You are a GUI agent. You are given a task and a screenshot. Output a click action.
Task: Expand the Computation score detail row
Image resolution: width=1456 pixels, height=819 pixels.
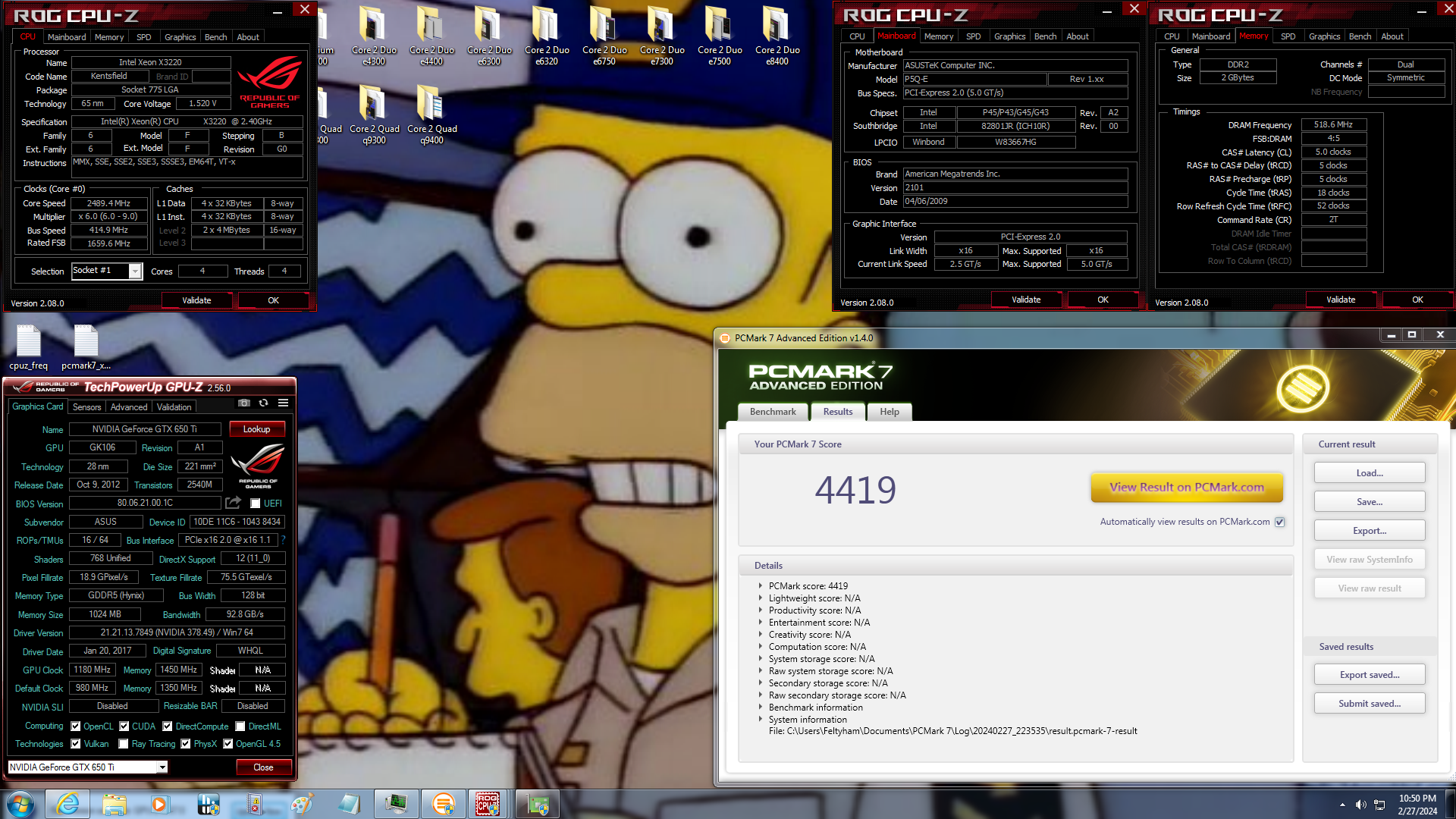[x=761, y=646]
